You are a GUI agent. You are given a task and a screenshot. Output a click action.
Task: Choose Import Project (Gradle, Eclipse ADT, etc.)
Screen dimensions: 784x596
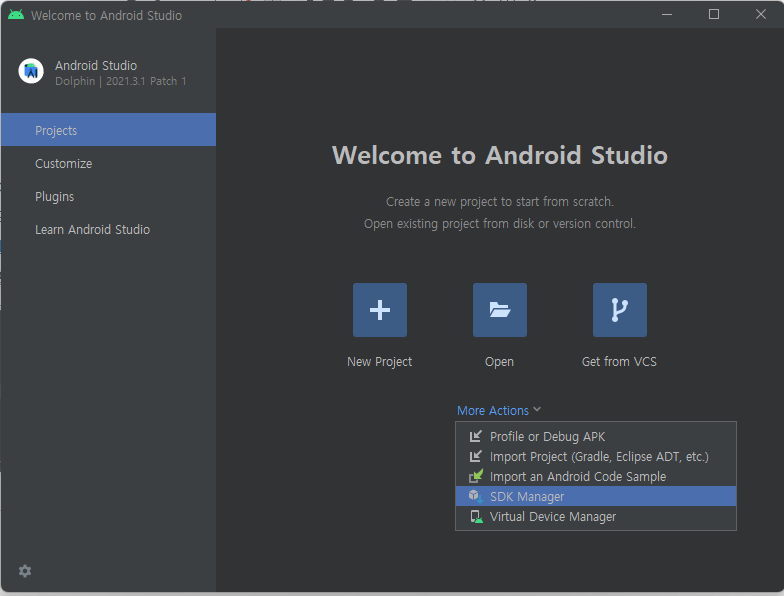pos(596,456)
